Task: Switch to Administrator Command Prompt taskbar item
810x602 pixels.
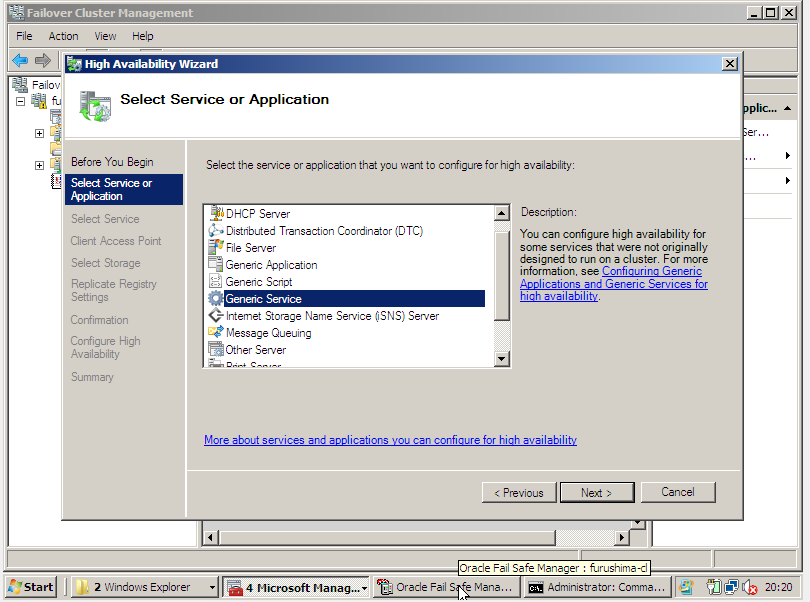Action: pyautogui.click(x=597, y=588)
